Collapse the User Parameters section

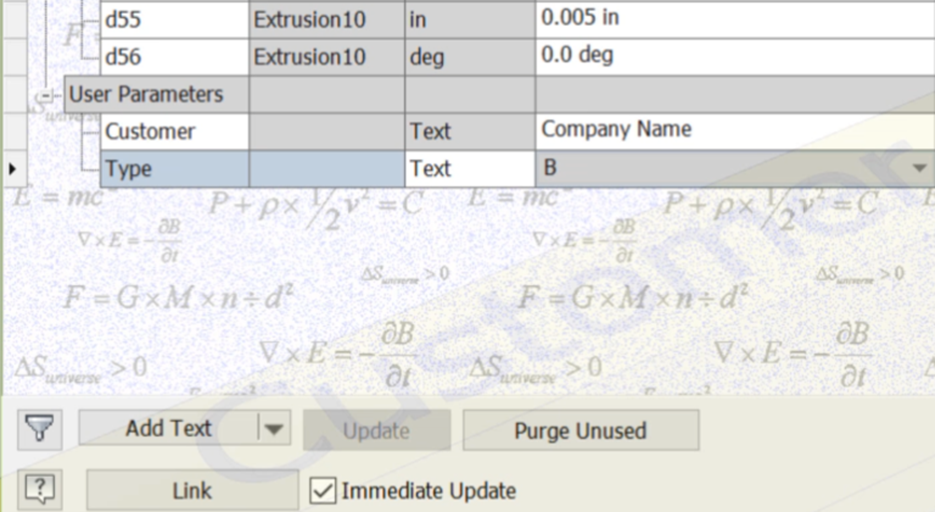point(46,95)
